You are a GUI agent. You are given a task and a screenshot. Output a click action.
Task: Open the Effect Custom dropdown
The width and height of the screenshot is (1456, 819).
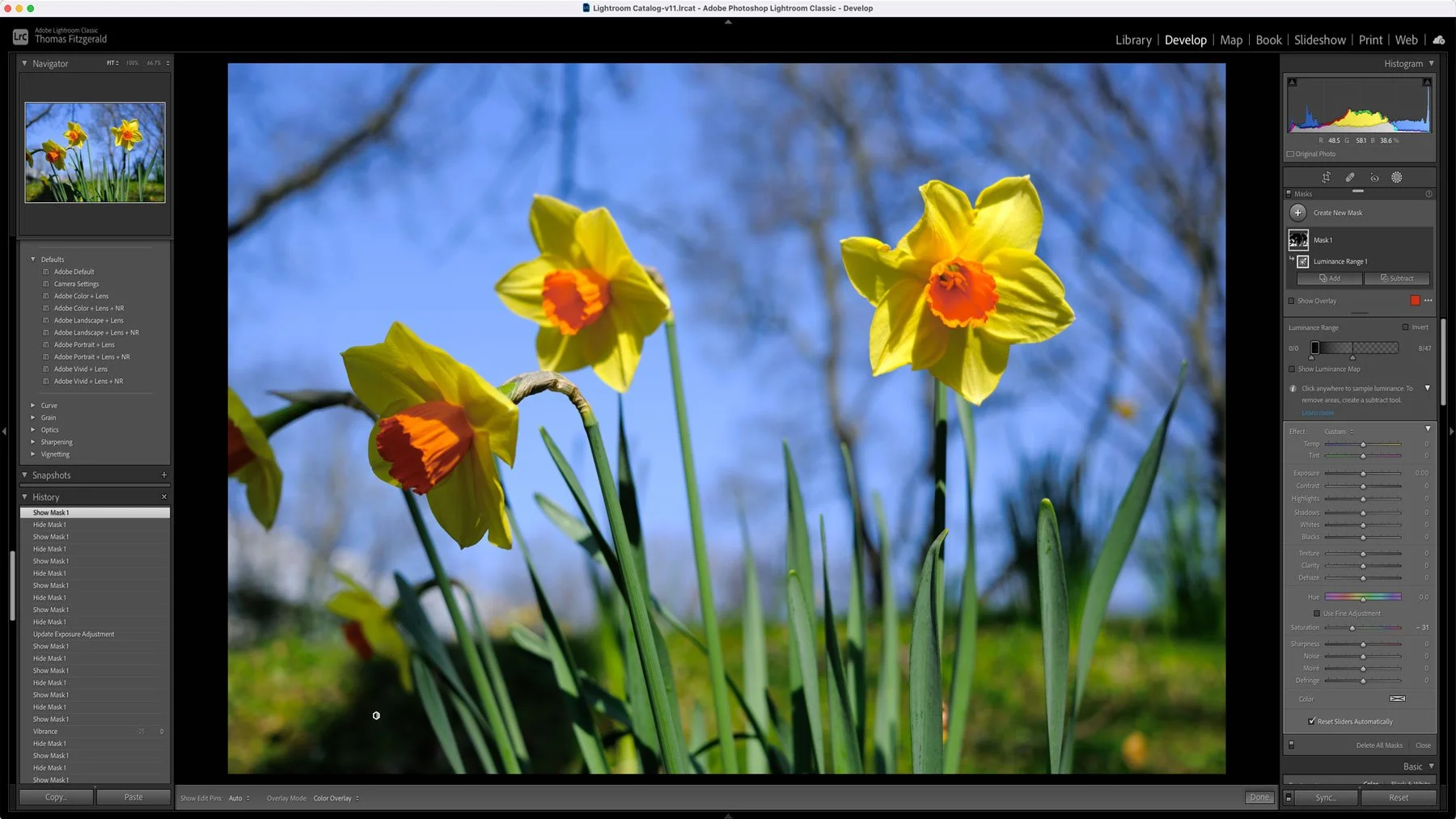tap(1339, 432)
